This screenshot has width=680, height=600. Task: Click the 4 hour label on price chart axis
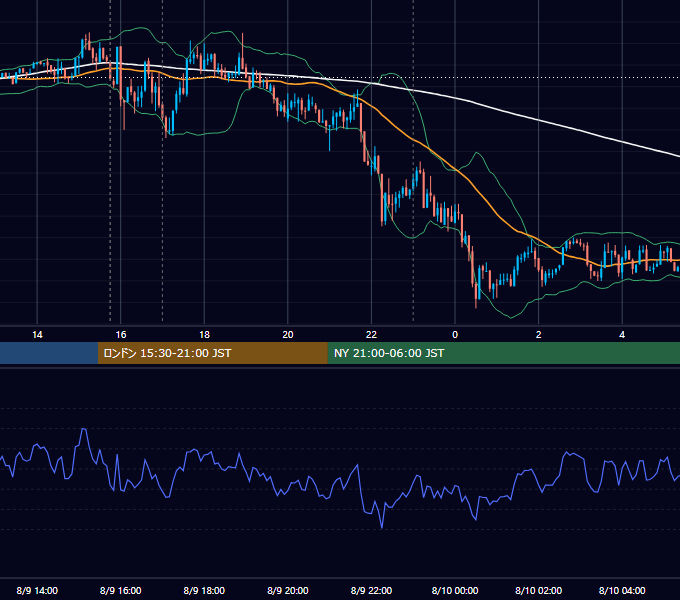coord(622,335)
